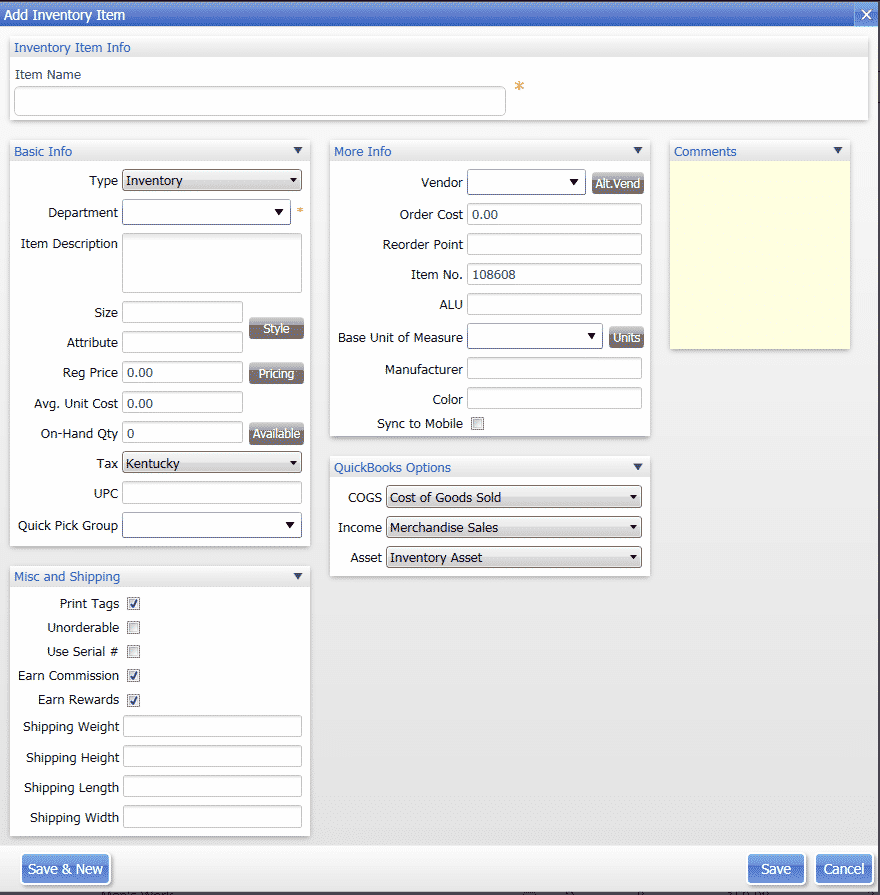Enable Sync to Mobile checkbox
Screen dimensions: 880x895
(x=478, y=424)
